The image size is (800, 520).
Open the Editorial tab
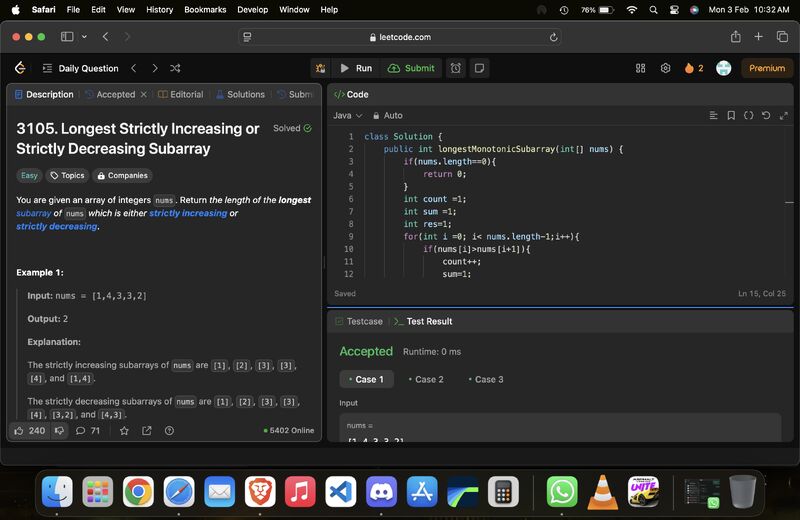pos(181,94)
